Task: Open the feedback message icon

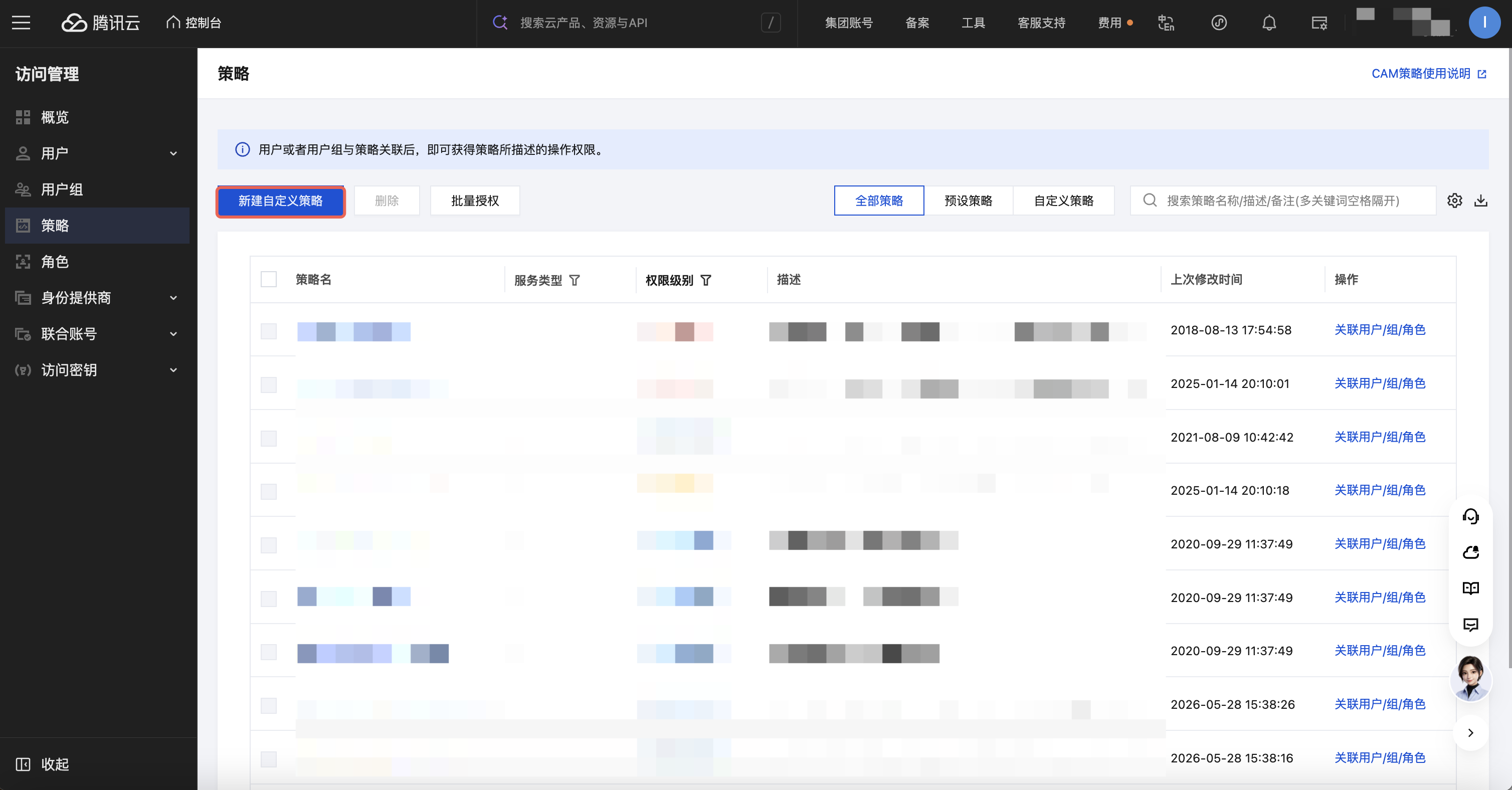Action: click(x=1470, y=625)
